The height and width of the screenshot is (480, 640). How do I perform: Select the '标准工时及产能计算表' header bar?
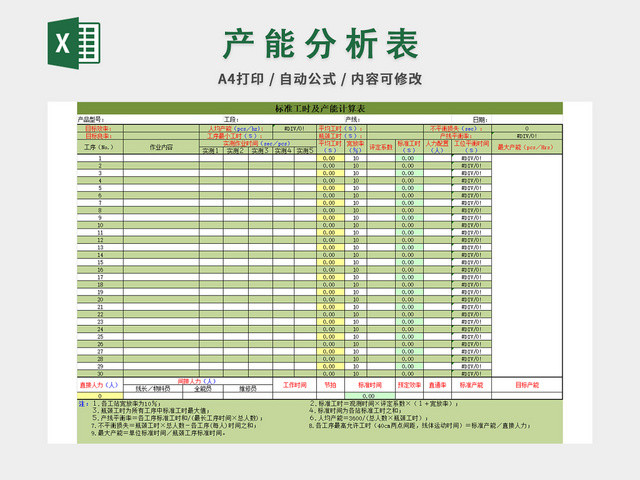point(320,108)
